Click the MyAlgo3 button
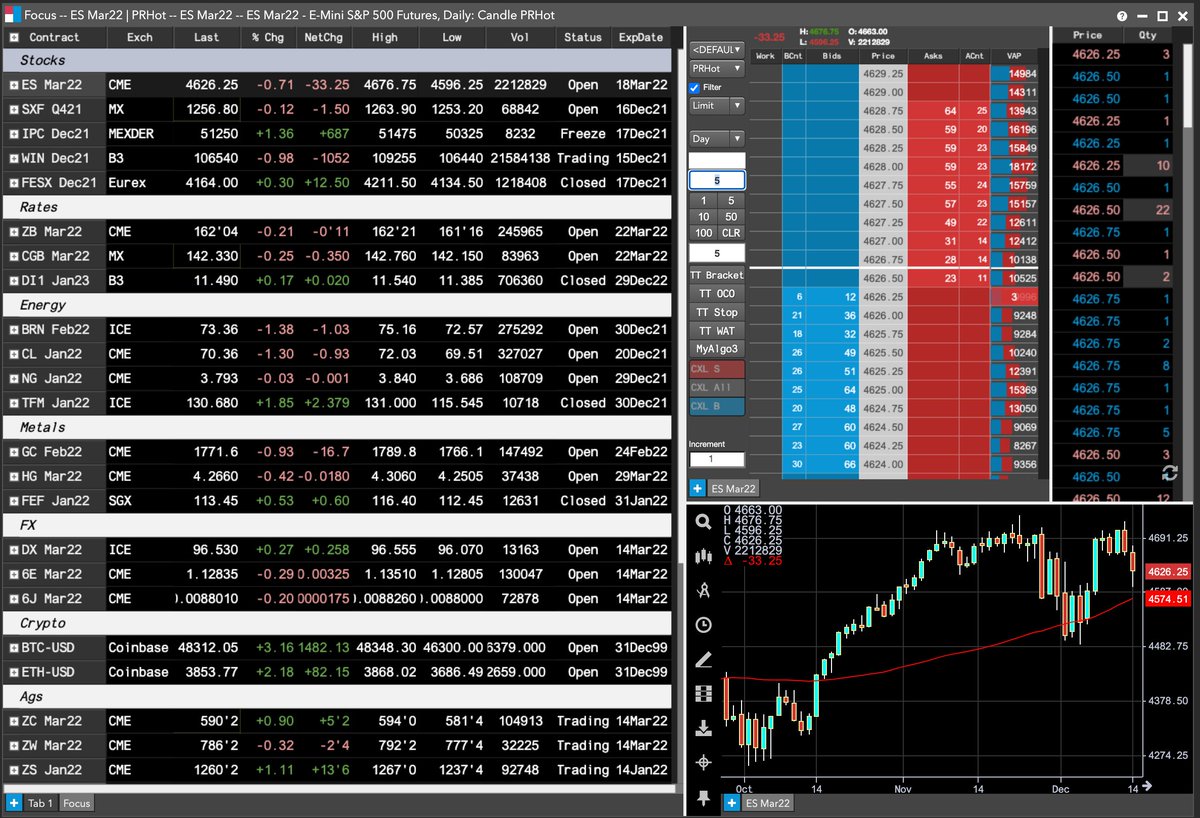Viewport: 1200px width, 818px height. [x=717, y=349]
